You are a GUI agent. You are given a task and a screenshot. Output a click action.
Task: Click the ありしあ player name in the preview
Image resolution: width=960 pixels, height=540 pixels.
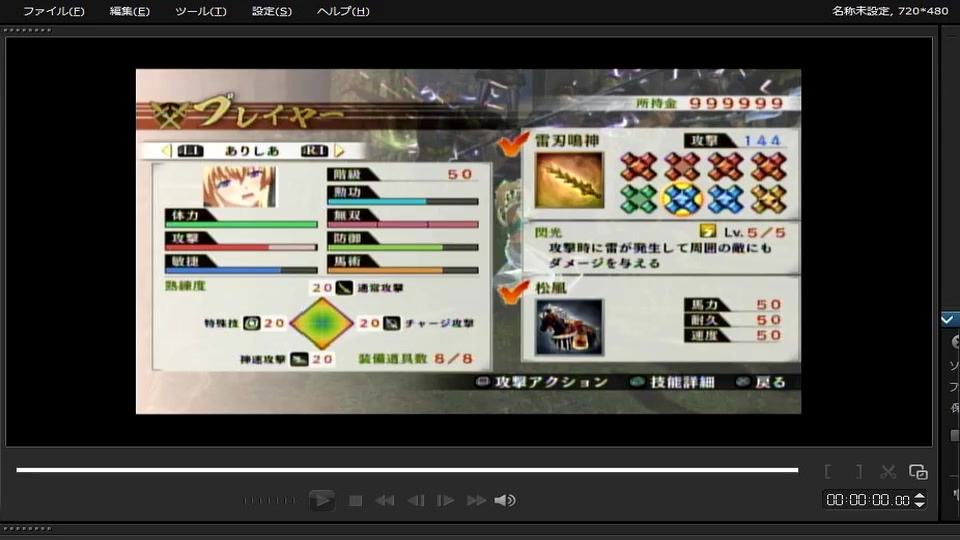[x=252, y=151]
